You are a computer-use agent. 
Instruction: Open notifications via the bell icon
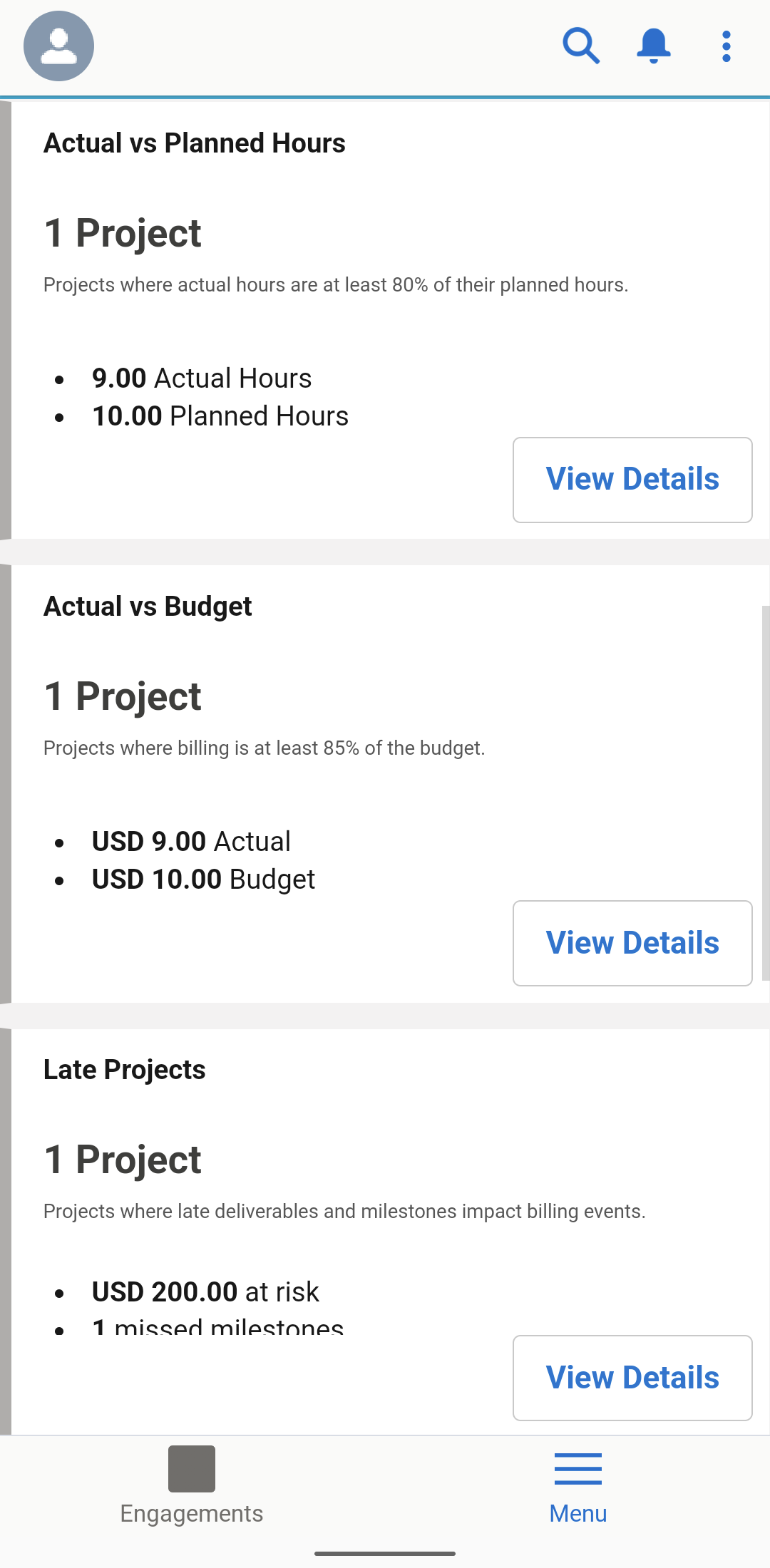653,46
